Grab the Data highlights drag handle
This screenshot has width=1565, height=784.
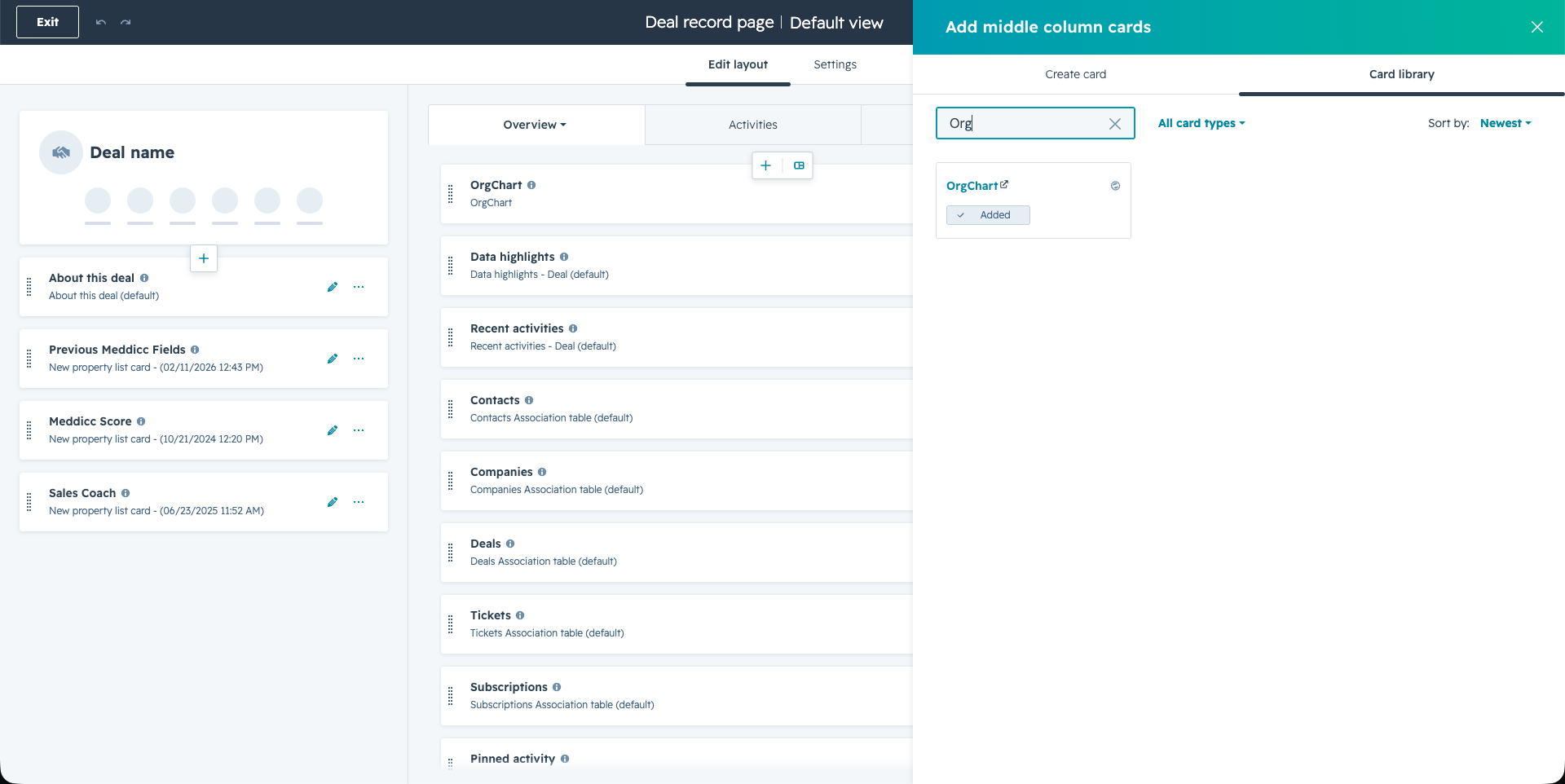(451, 266)
